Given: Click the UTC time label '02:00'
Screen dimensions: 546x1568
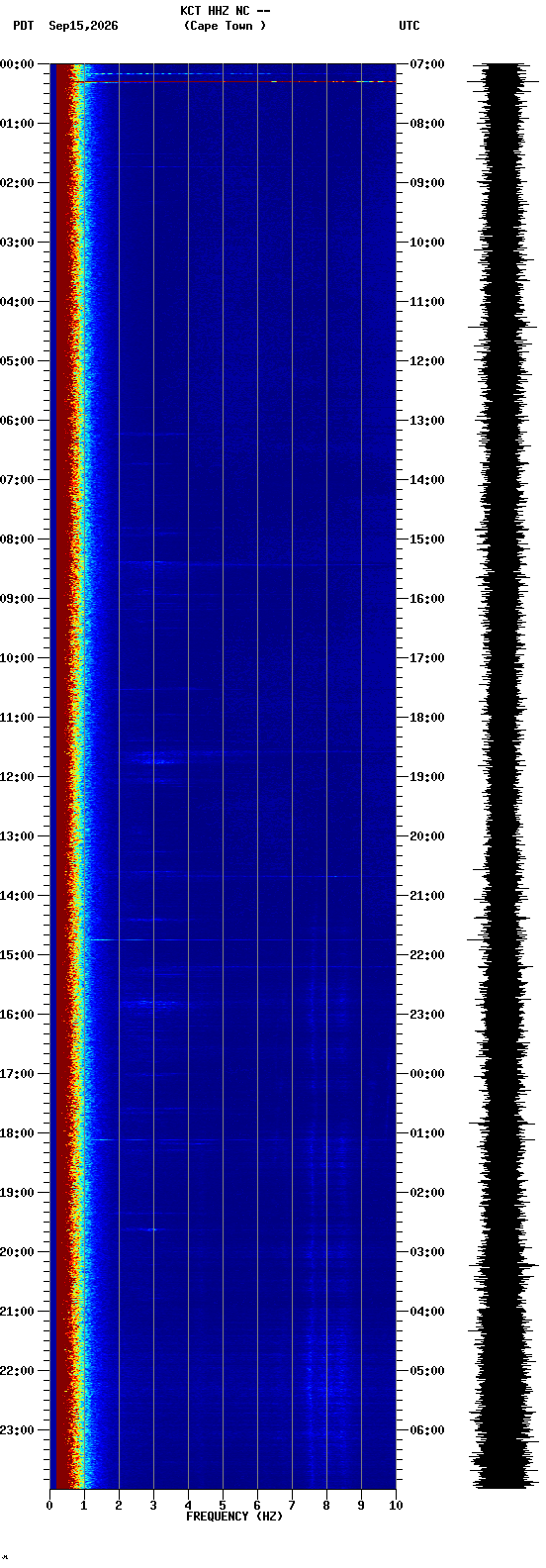Looking at the screenshot, I should point(427,1193).
